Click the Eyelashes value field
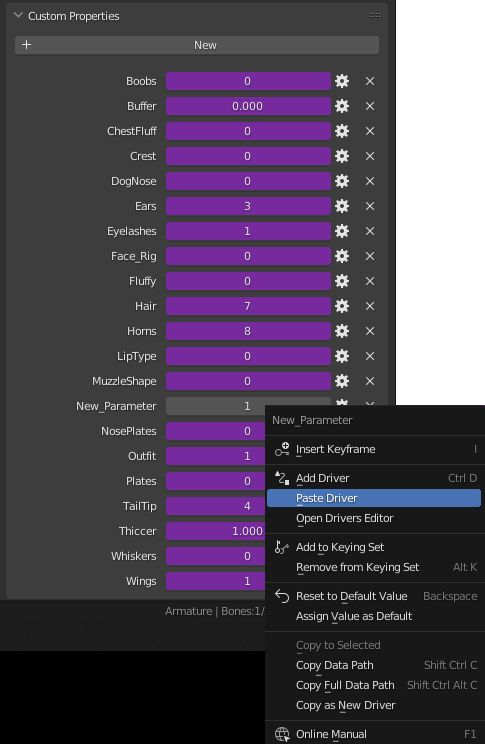This screenshot has height=744, width=485. click(x=248, y=231)
